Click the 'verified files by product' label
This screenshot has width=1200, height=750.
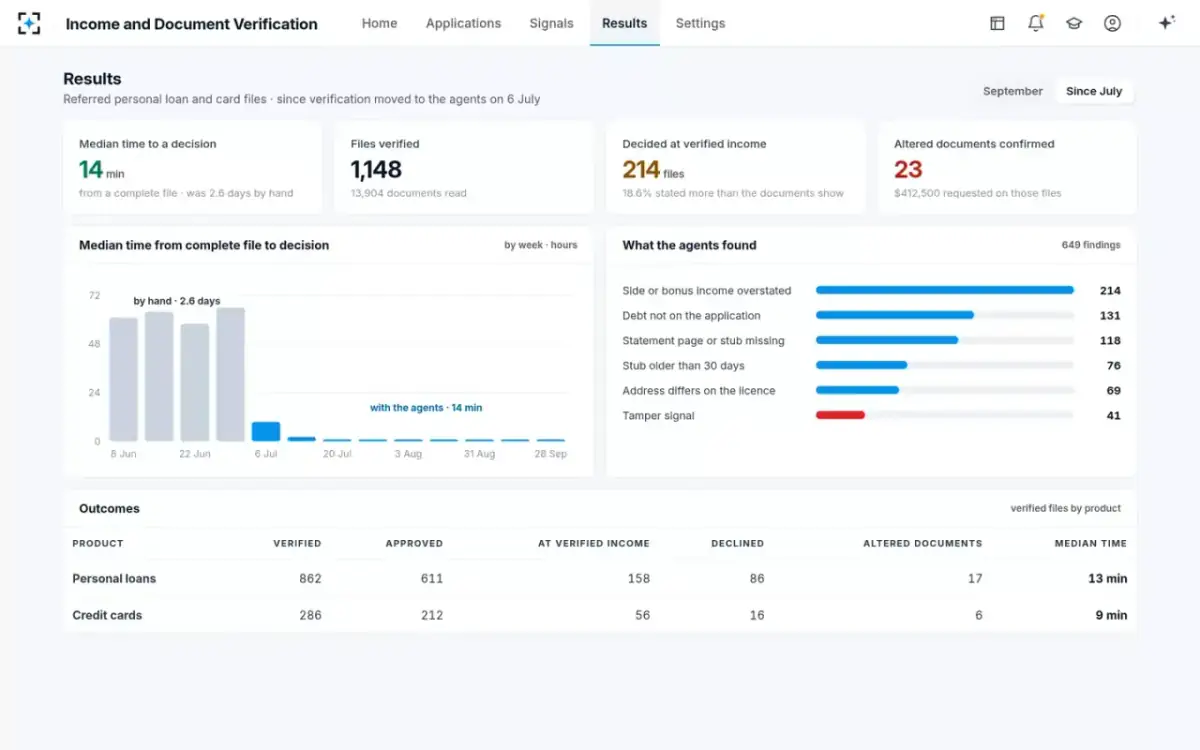pyautogui.click(x=1066, y=508)
